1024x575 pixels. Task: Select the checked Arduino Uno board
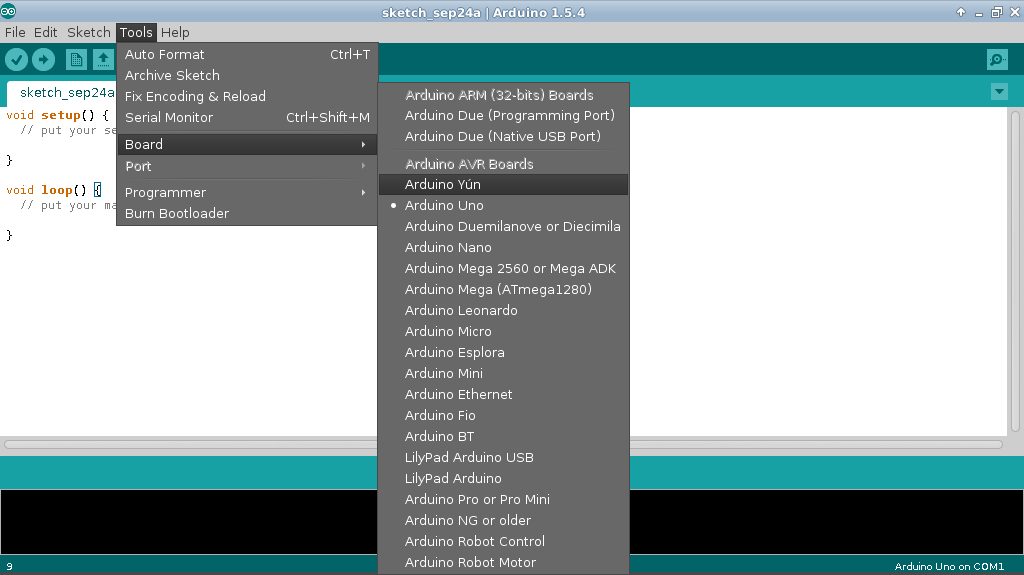(504, 205)
